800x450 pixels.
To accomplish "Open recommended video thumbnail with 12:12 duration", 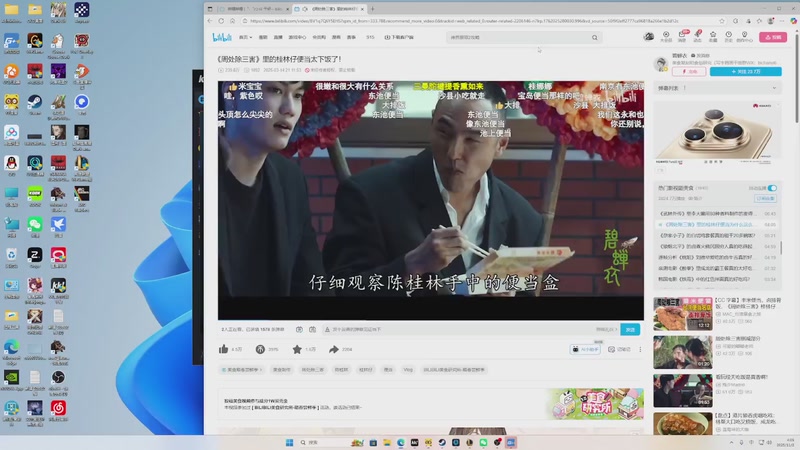I will tap(683, 313).
